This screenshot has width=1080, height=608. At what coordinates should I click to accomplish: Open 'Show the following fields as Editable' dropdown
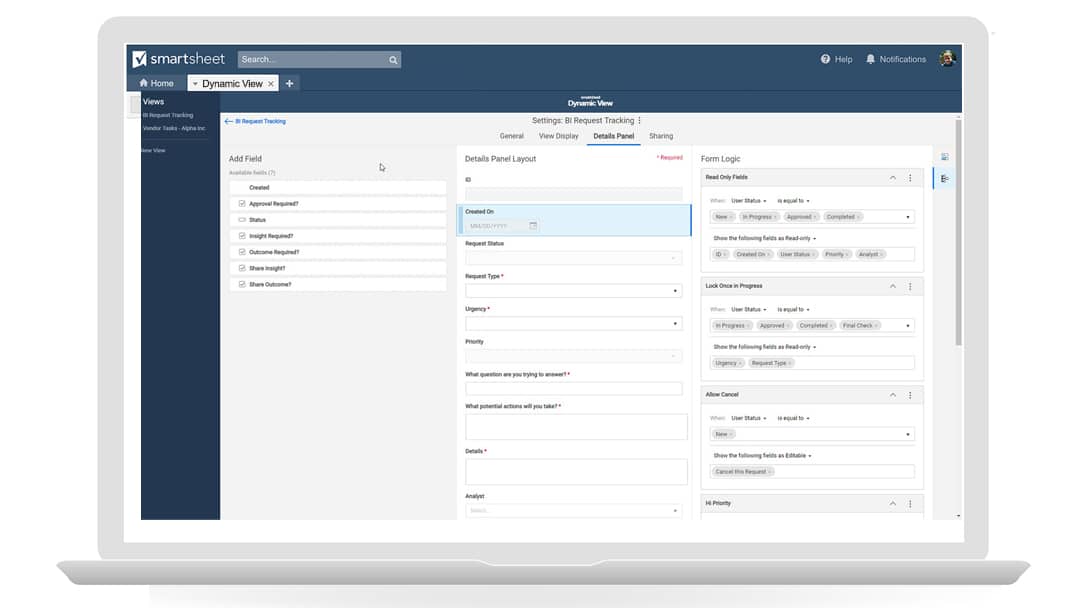(x=762, y=456)
